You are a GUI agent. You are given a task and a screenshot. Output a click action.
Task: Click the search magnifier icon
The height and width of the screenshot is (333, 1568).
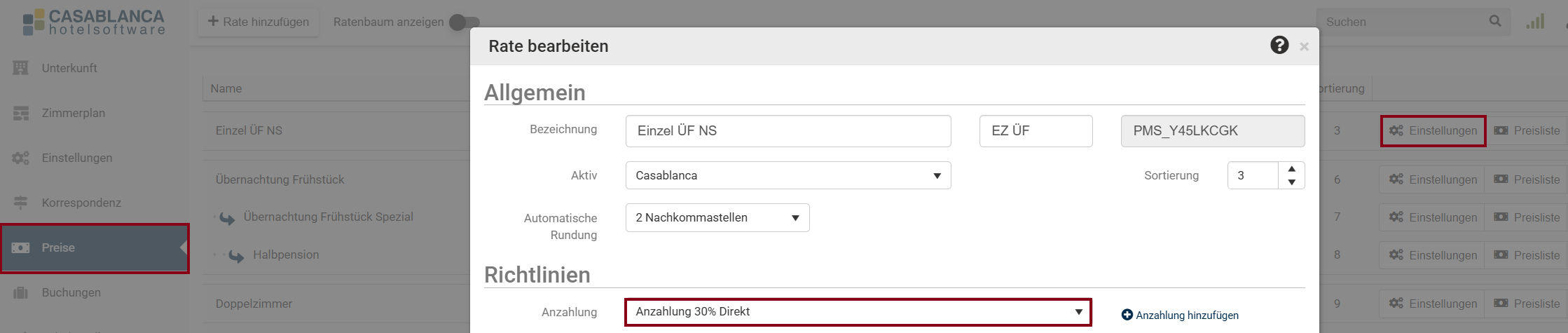tap(1494, 22)
